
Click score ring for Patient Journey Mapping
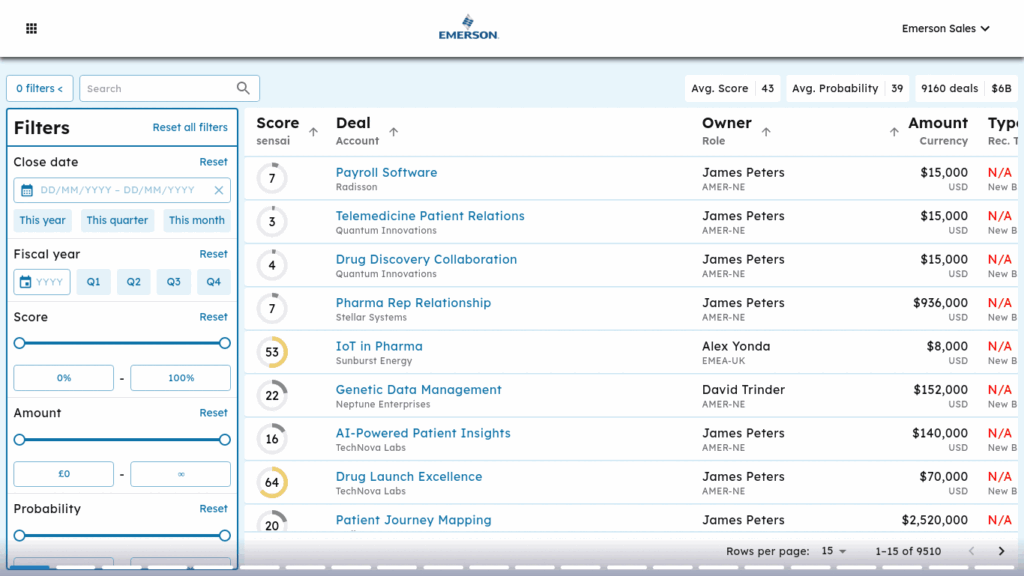coord(272,522)
